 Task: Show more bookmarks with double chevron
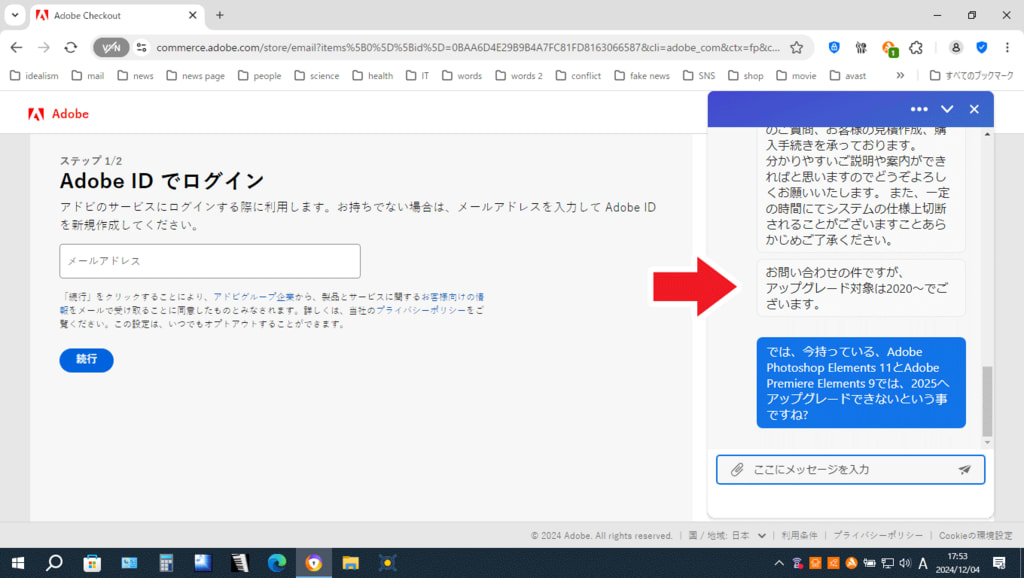[x=900, y=76]
